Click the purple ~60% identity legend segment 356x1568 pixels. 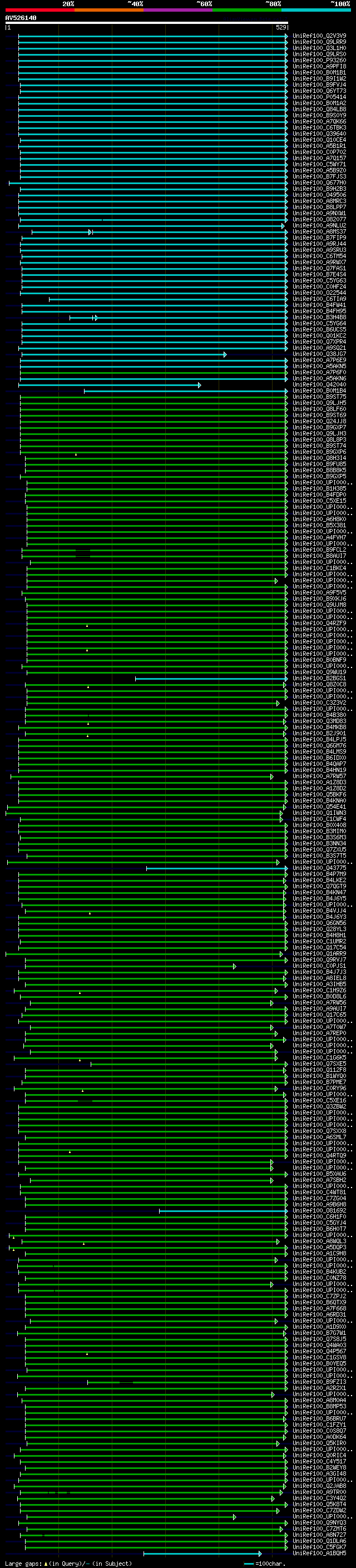[x=179, y=10]
